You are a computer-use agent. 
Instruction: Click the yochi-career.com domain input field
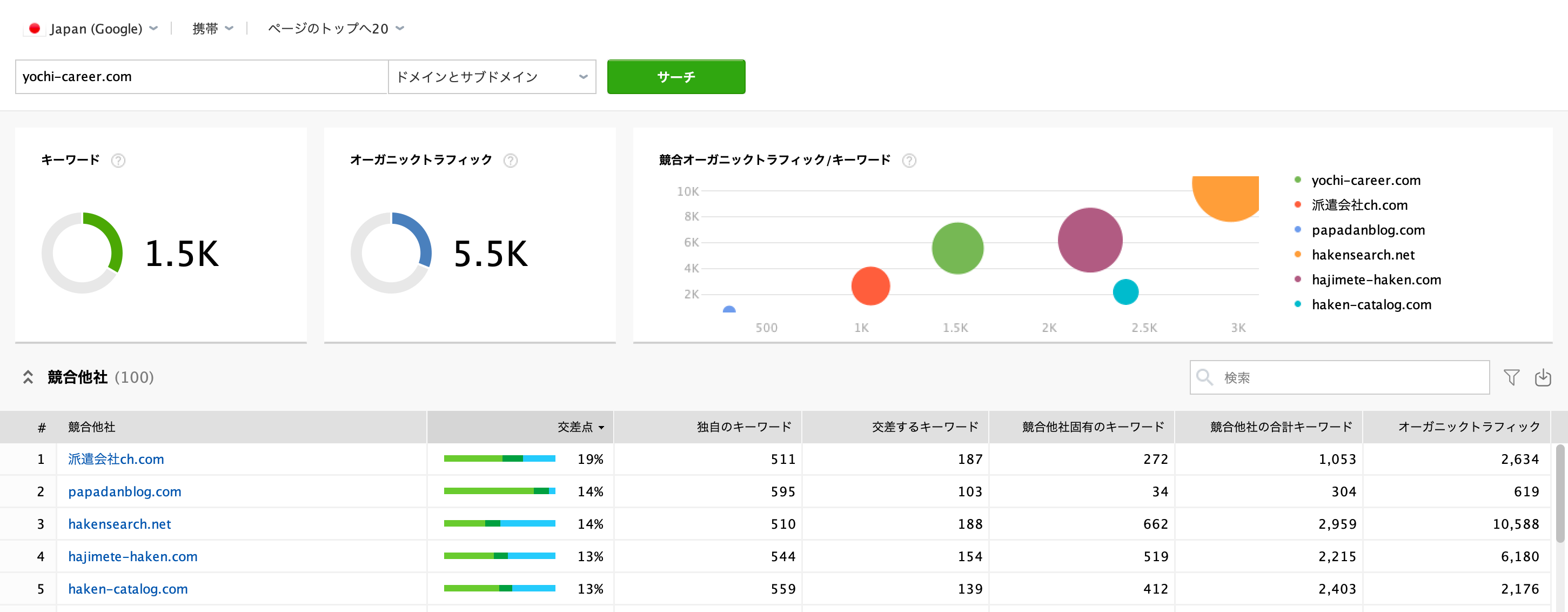click(202, 77)
